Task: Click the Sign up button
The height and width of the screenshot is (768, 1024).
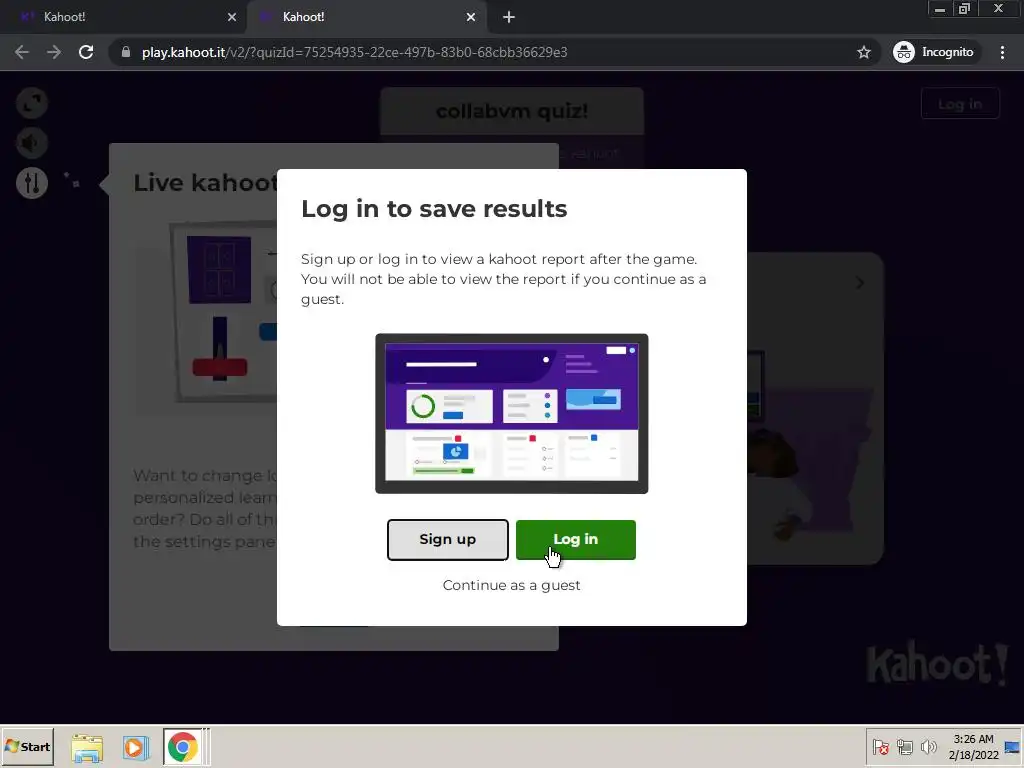Action: click(447, 539)
